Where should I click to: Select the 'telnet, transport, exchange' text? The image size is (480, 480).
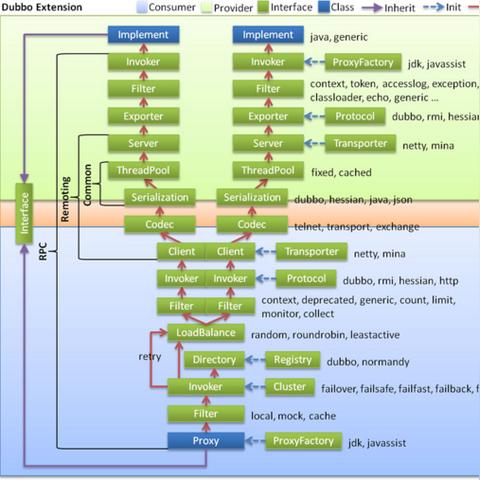(x=357, y=227)
